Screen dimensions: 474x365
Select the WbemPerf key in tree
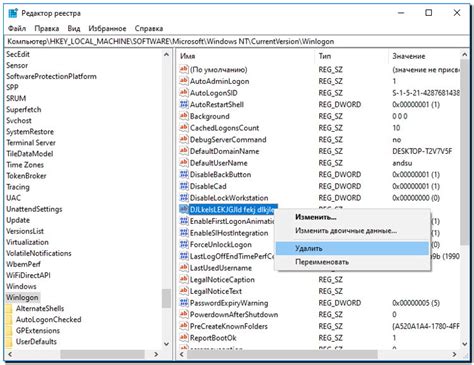click(23, 264)
